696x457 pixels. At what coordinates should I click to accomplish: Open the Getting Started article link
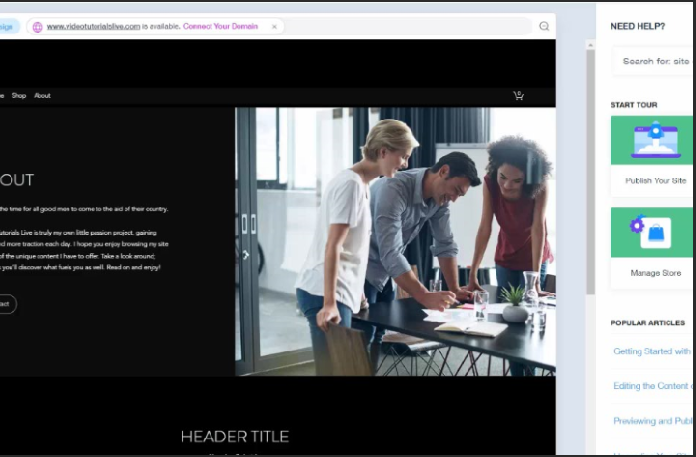[x=652, y=351]
